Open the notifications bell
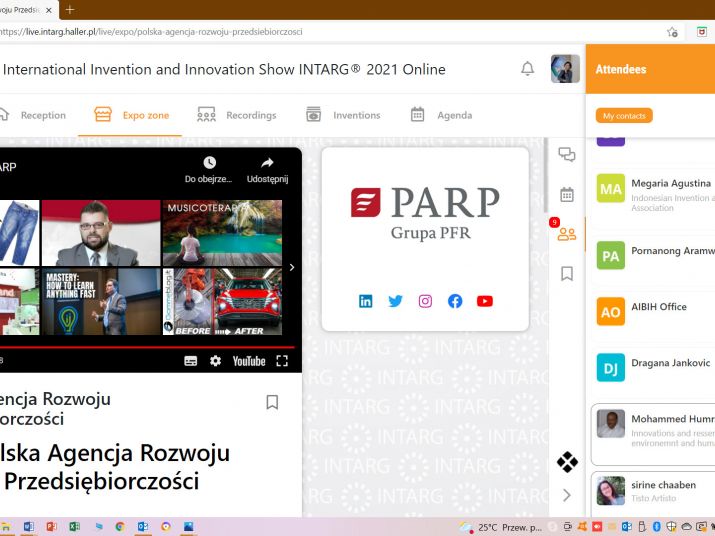Viewport: 715px width, 536px height. point(527,69)
